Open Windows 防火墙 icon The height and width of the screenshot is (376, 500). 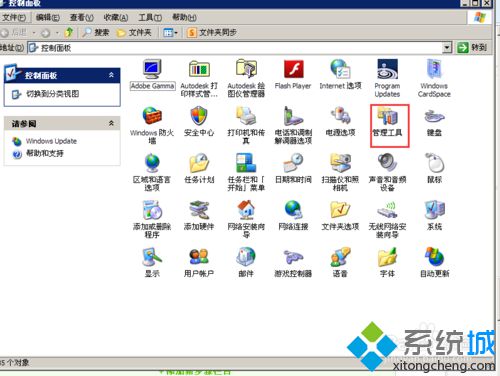(152, 125)
